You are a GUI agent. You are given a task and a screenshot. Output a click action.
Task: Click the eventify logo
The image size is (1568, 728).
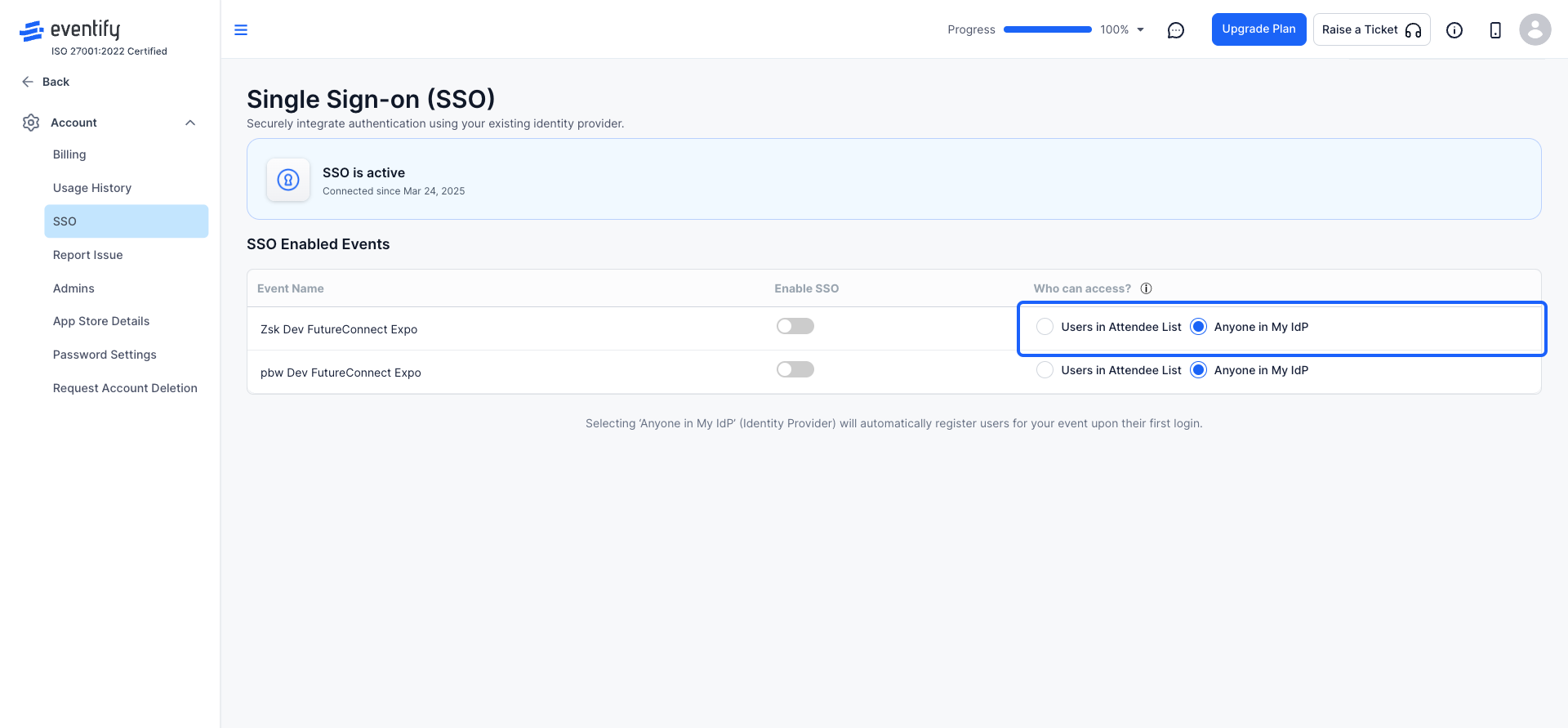[x=70, y=31]
